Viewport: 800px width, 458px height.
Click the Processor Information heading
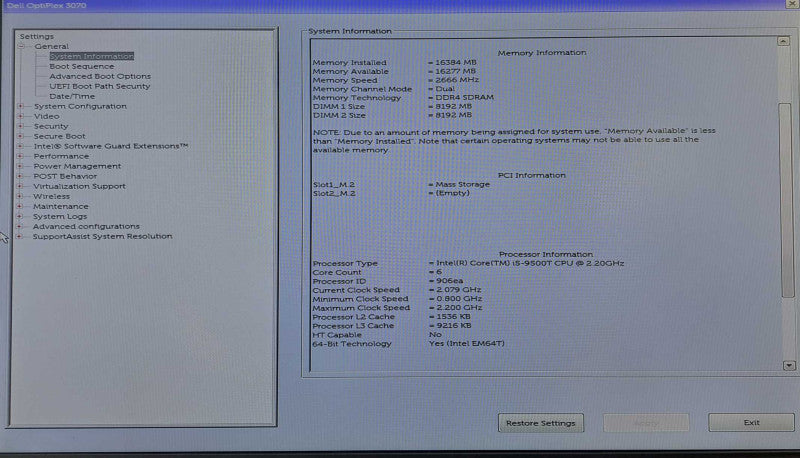click(546, 254)
